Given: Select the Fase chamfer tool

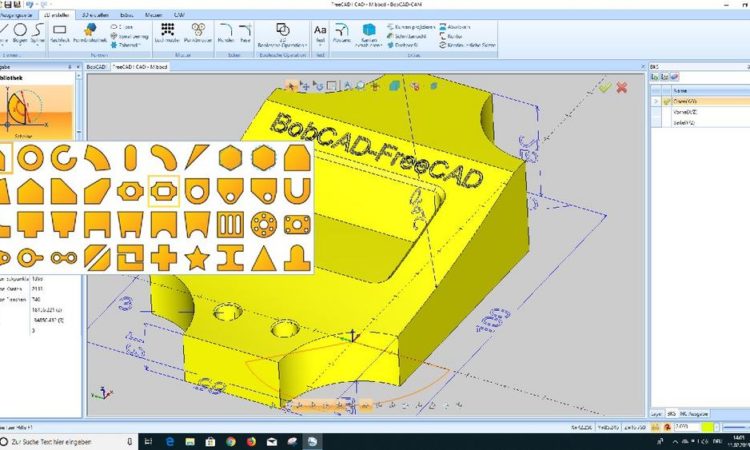Looking at the screenshot, I should pyautogui.click(x=245, y=33).
